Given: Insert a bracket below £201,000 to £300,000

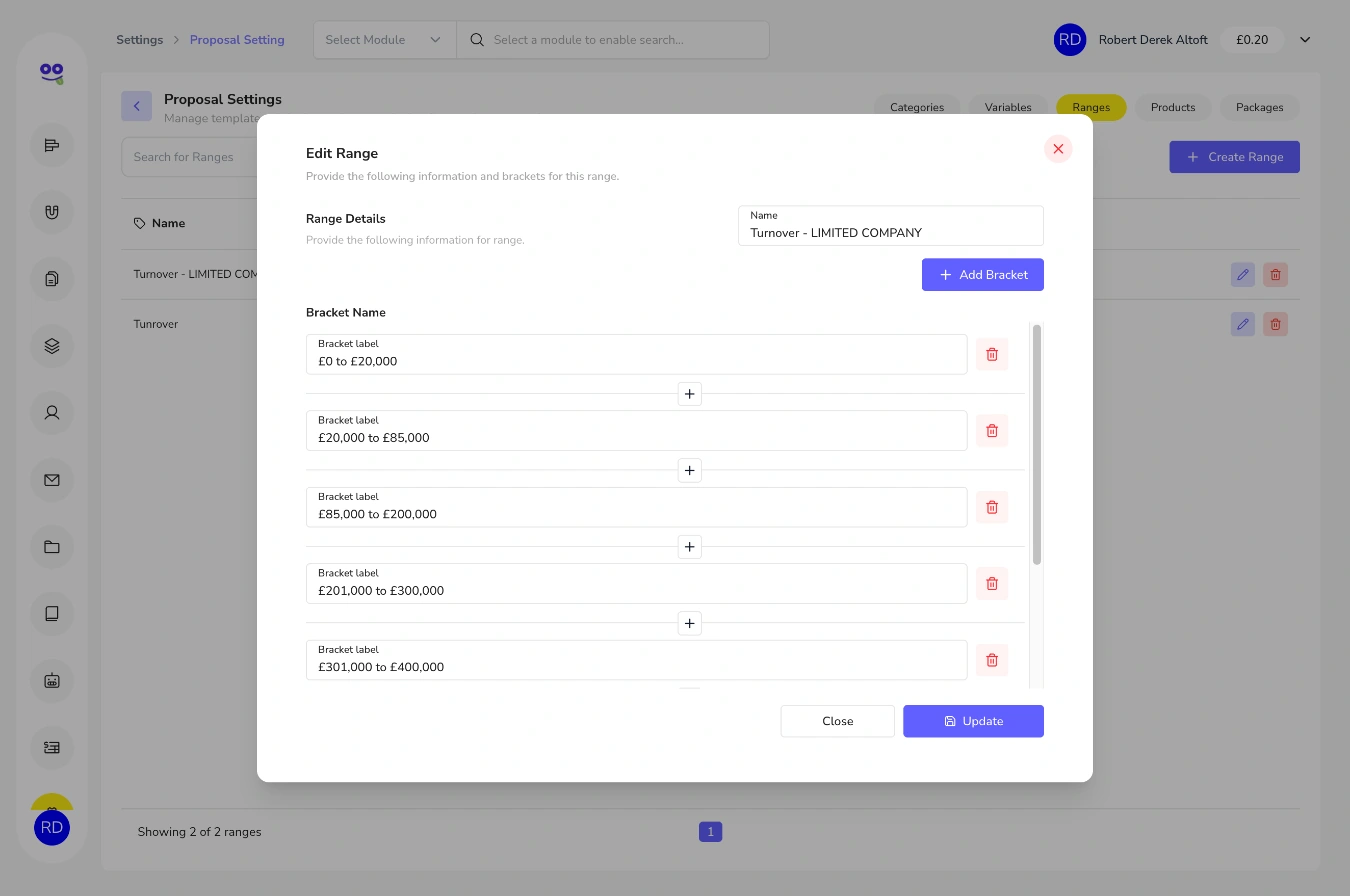Looking at the screenshot, I should (689, 624).
